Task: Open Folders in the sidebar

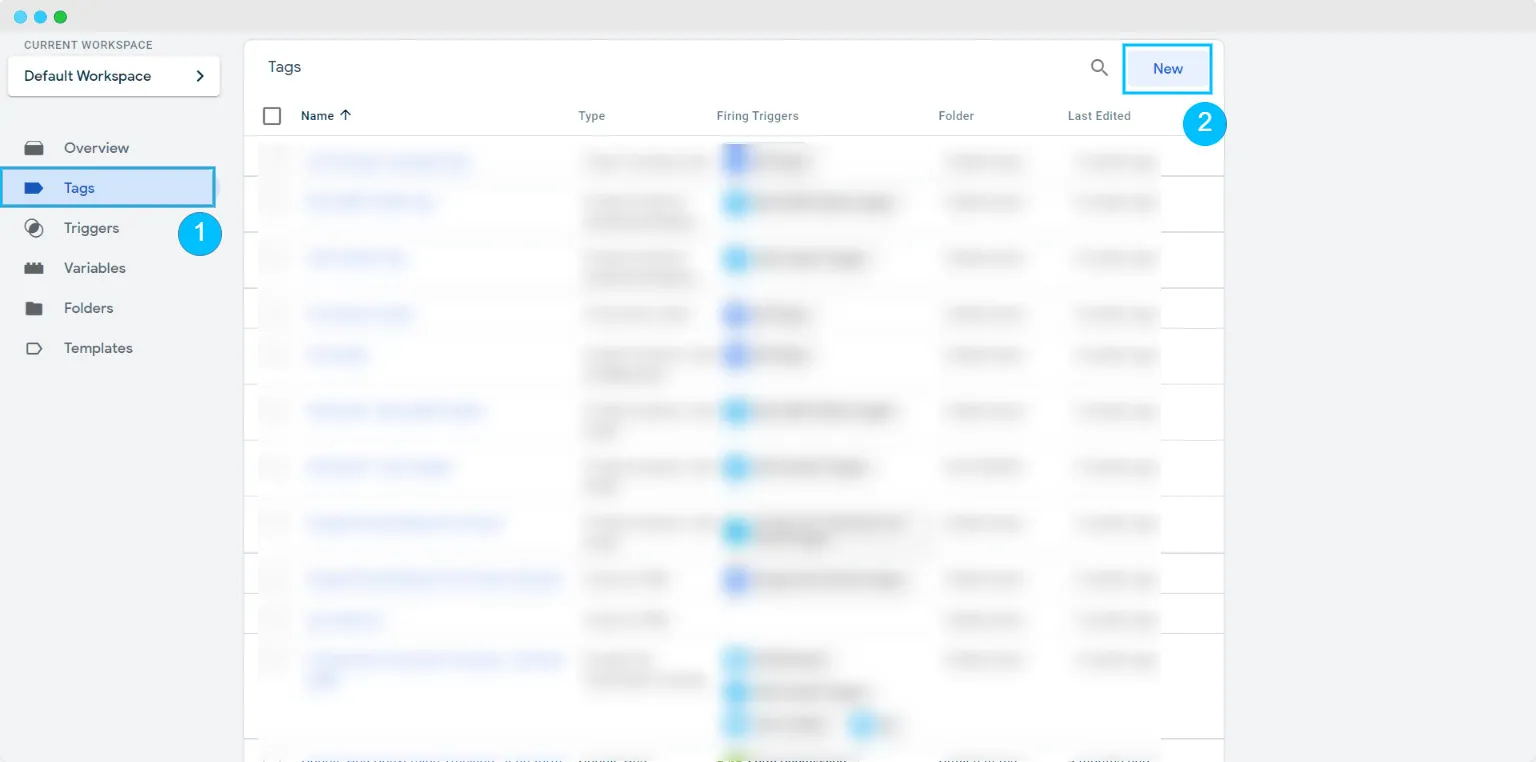Action: pyautogui.click(x=88, y=308)
